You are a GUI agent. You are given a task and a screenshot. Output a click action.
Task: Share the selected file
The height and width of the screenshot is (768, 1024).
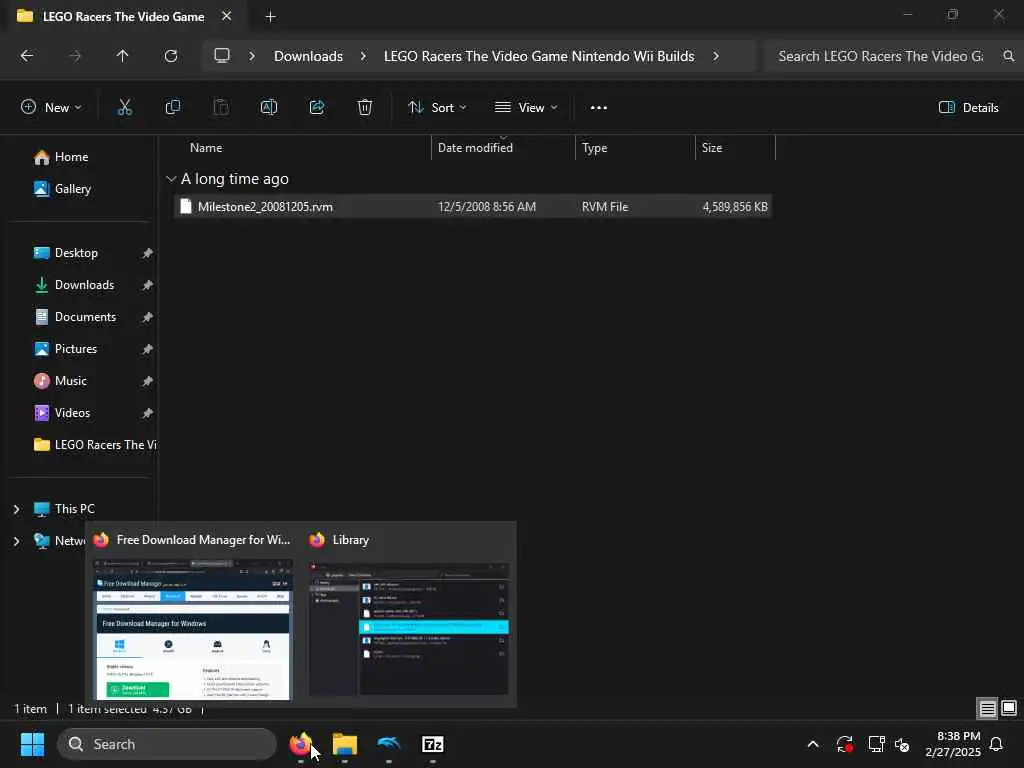[x=317, y=107]
